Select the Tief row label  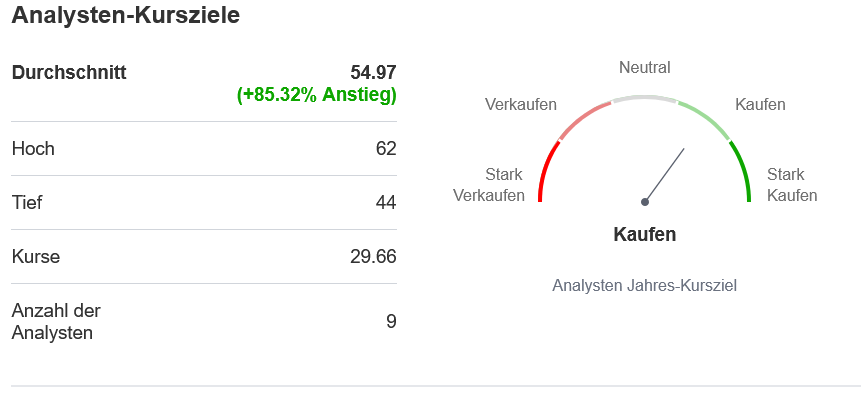[27, 203]
